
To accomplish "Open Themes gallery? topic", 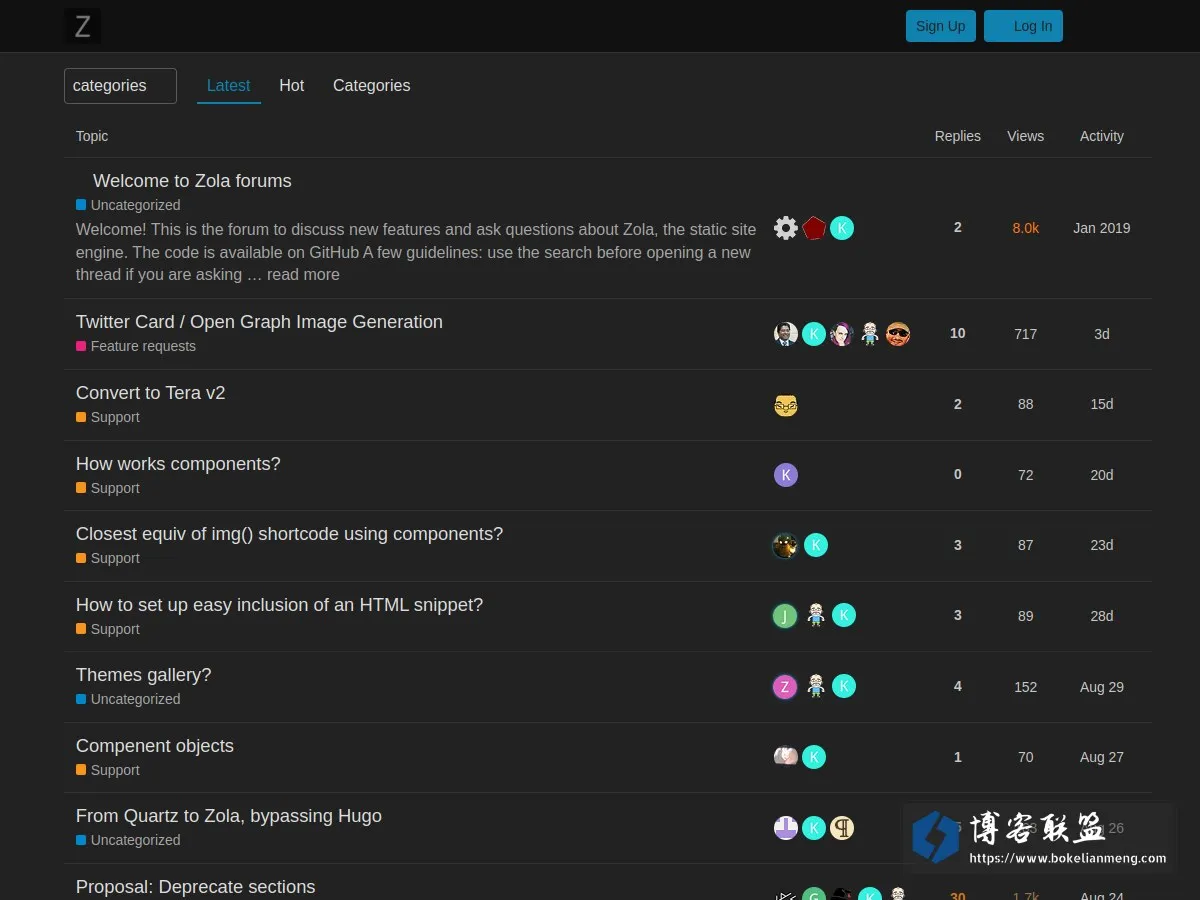I will (x=144, y=675).
